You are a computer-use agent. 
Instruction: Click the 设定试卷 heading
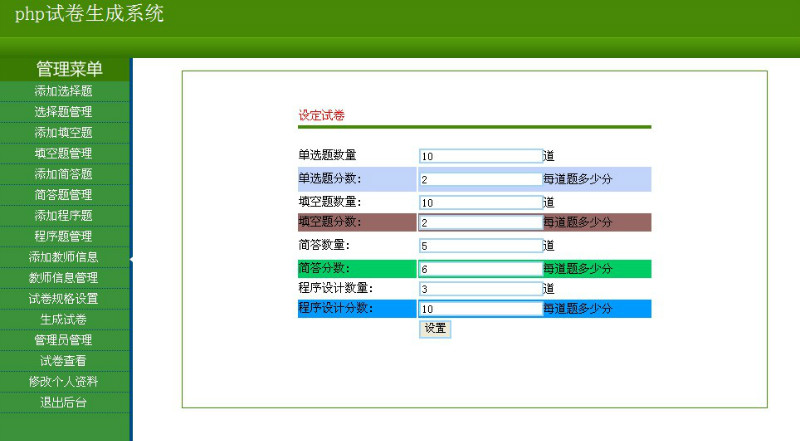(x=321, y=115)
